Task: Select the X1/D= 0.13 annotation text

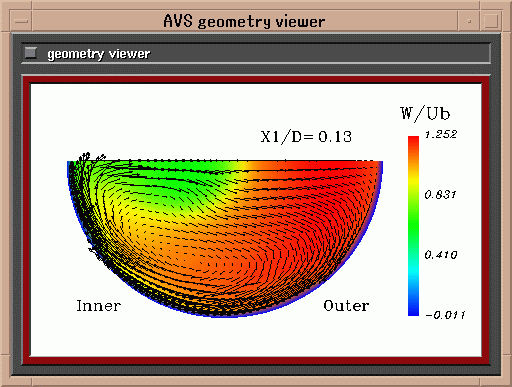Action: 306,137
